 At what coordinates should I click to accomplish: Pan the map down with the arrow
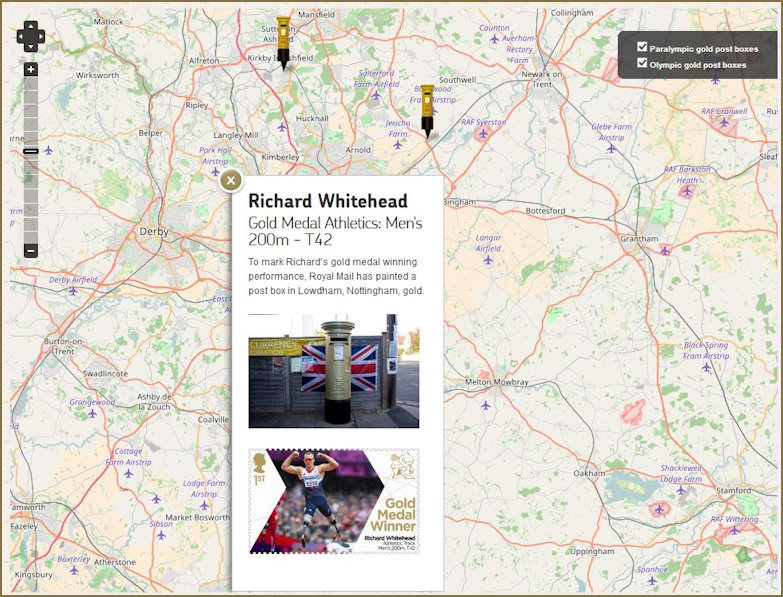pos(31,47)
